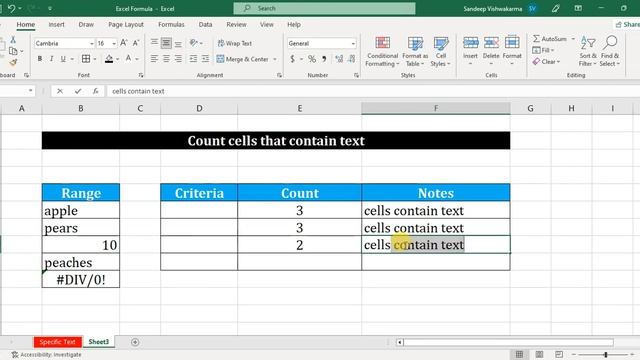
Task: Open the Draw ribbon tab
Action: point(86,24)
